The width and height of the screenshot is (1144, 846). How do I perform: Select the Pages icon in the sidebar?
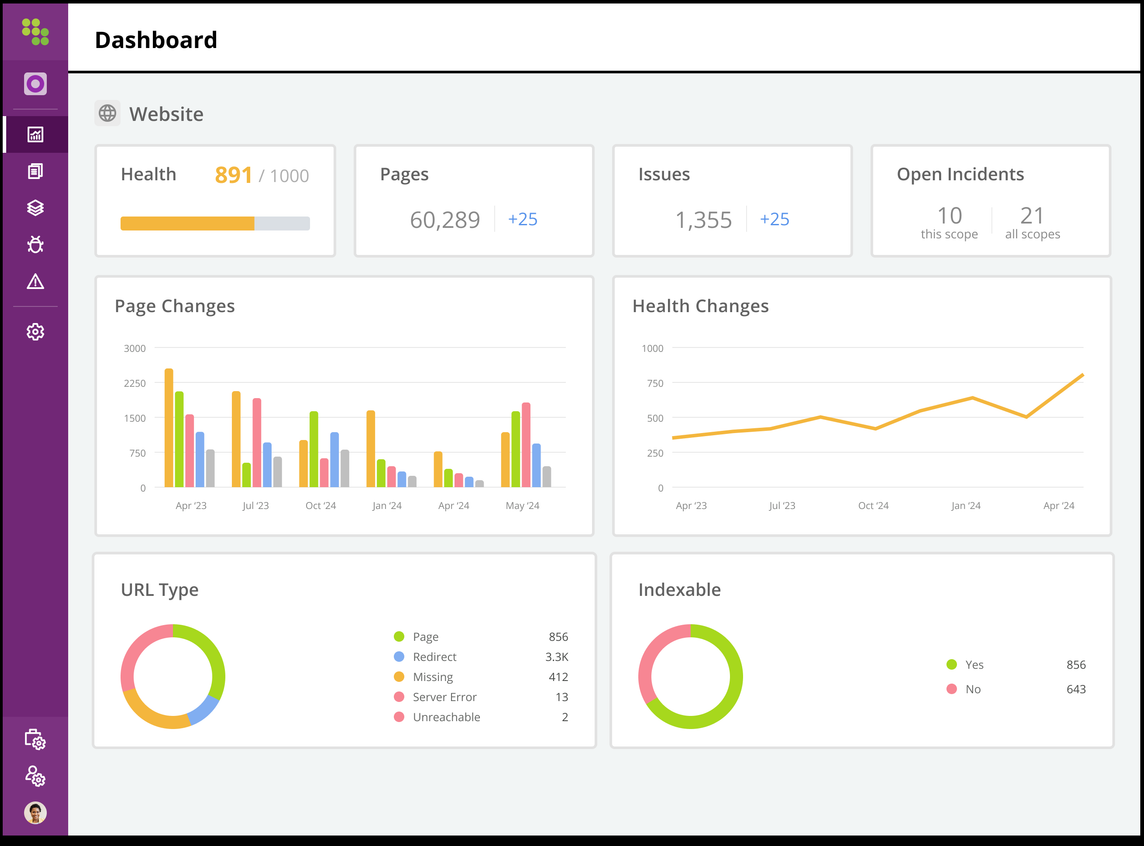(34, 170)
